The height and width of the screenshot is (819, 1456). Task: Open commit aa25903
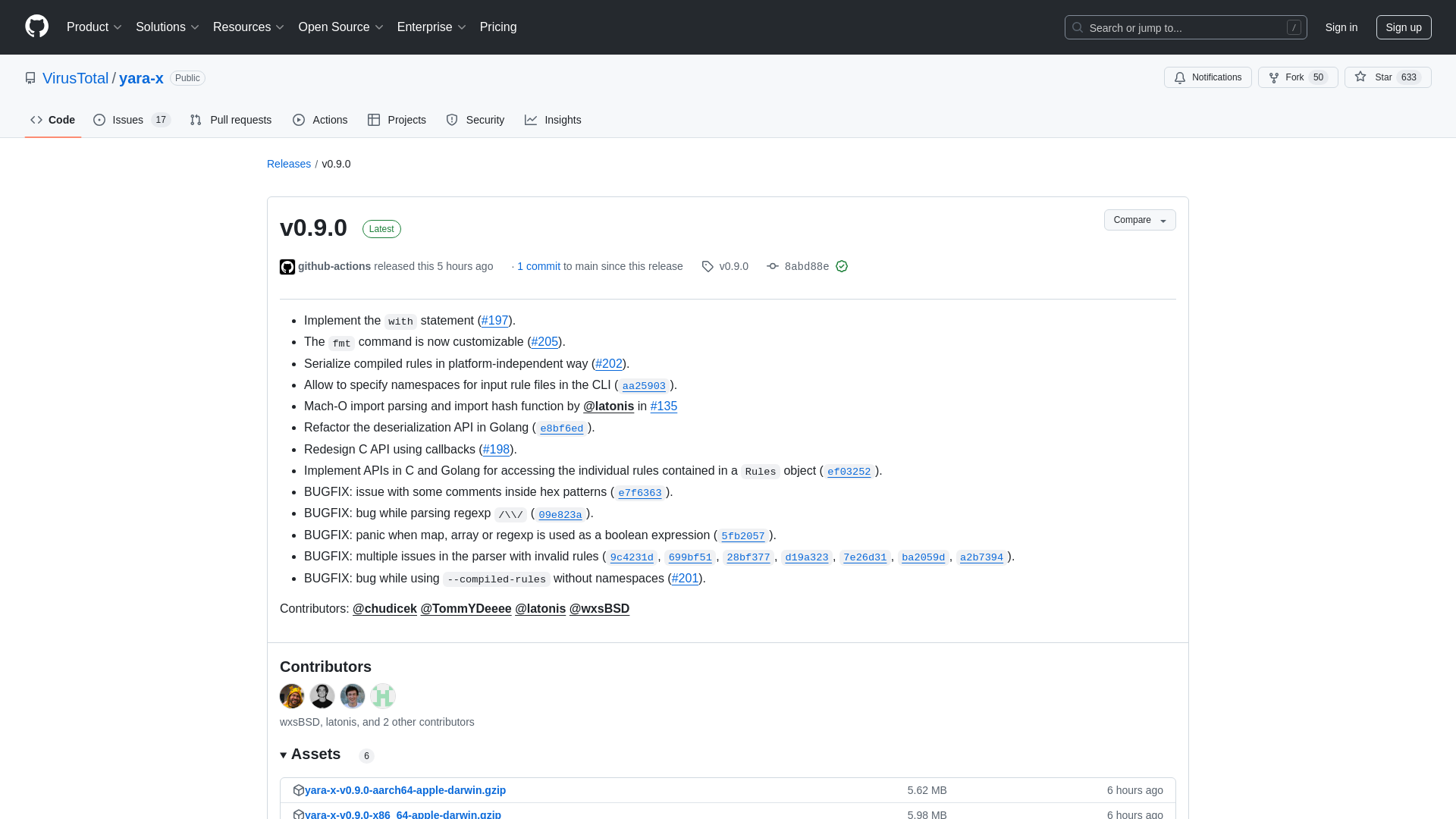(x=644, y=386)
